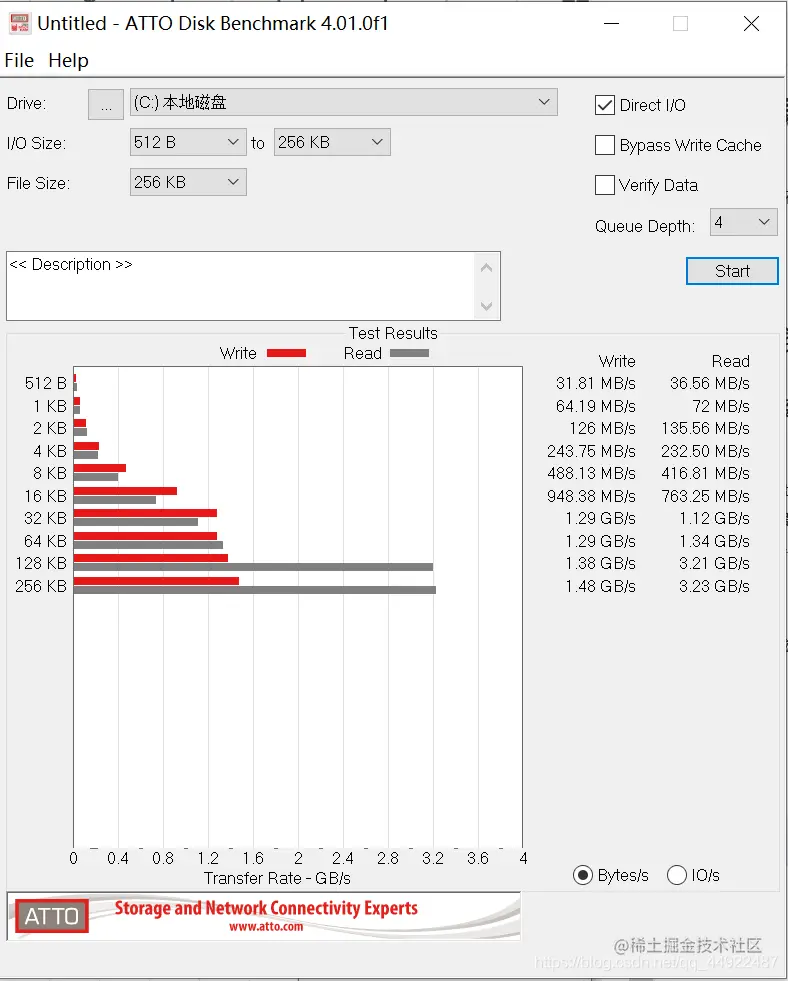Open the Queue Depth dropdown
The width and height of the screenshot is (788, 981).
pos(744,222)
